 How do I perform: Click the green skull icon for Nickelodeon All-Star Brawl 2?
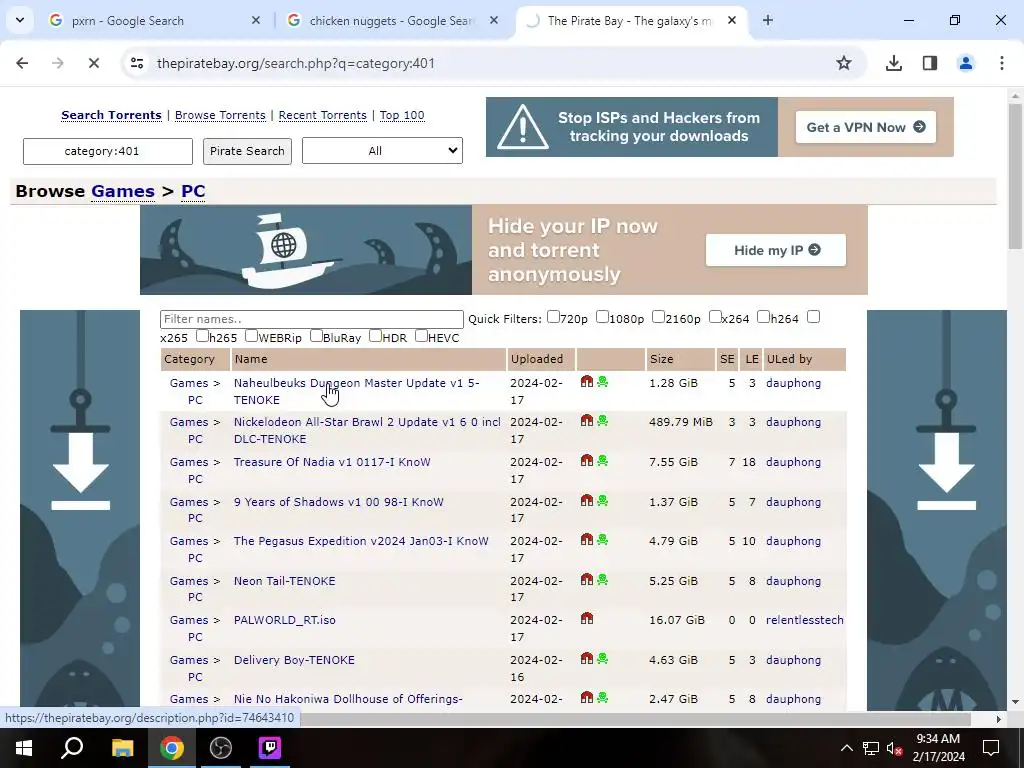602,421
